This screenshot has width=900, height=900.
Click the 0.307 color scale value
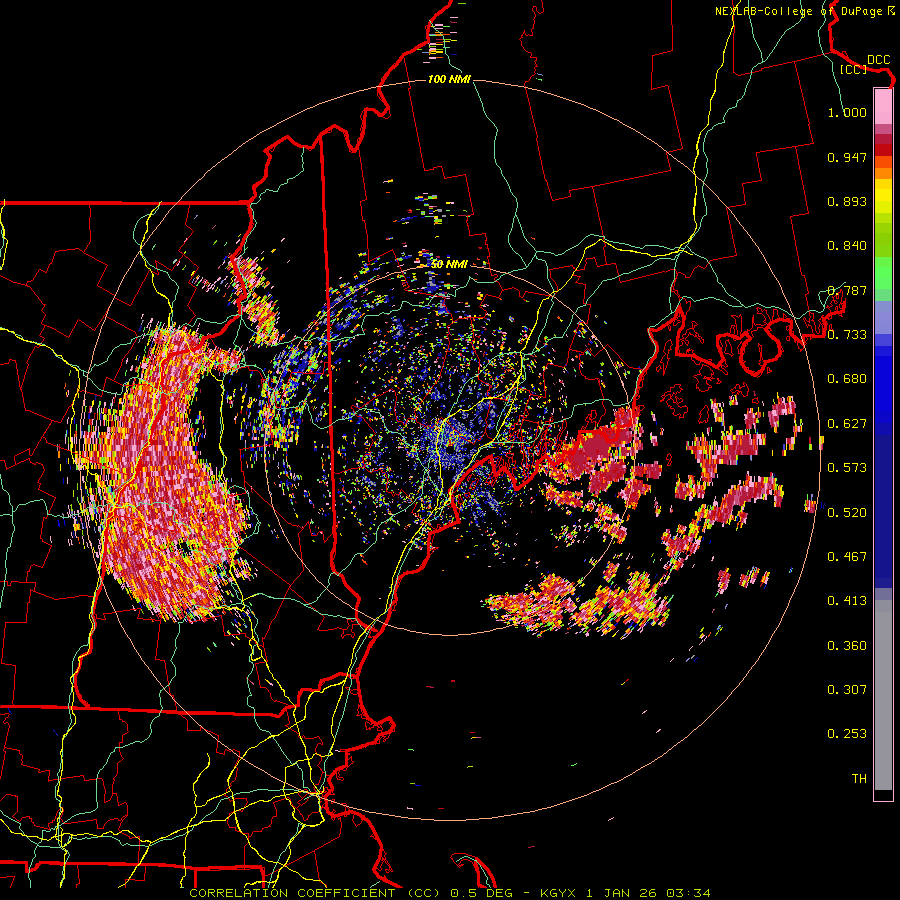tap(847, 690)
